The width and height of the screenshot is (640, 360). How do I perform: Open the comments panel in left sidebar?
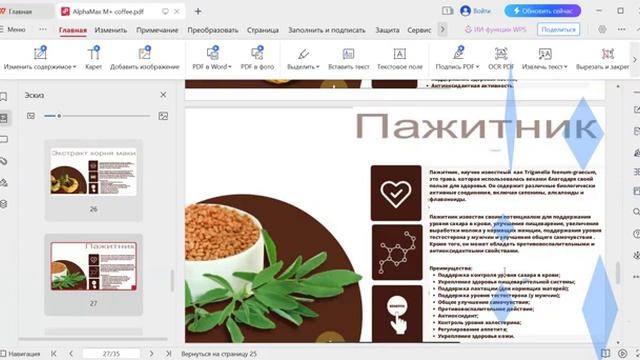4,140
